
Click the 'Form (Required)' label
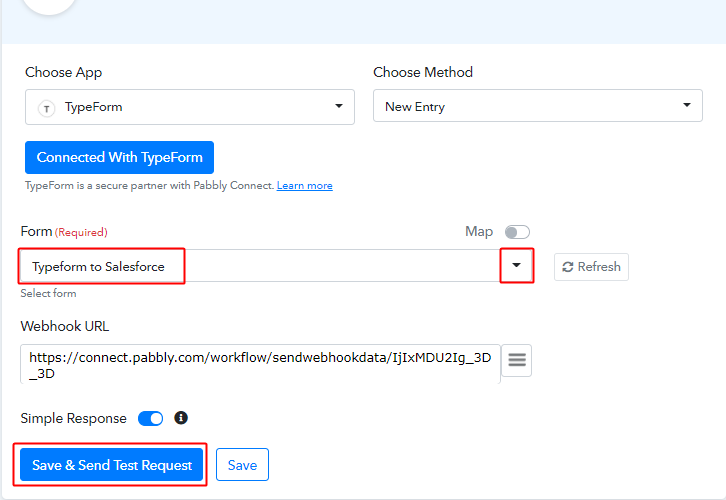(64, 231)
